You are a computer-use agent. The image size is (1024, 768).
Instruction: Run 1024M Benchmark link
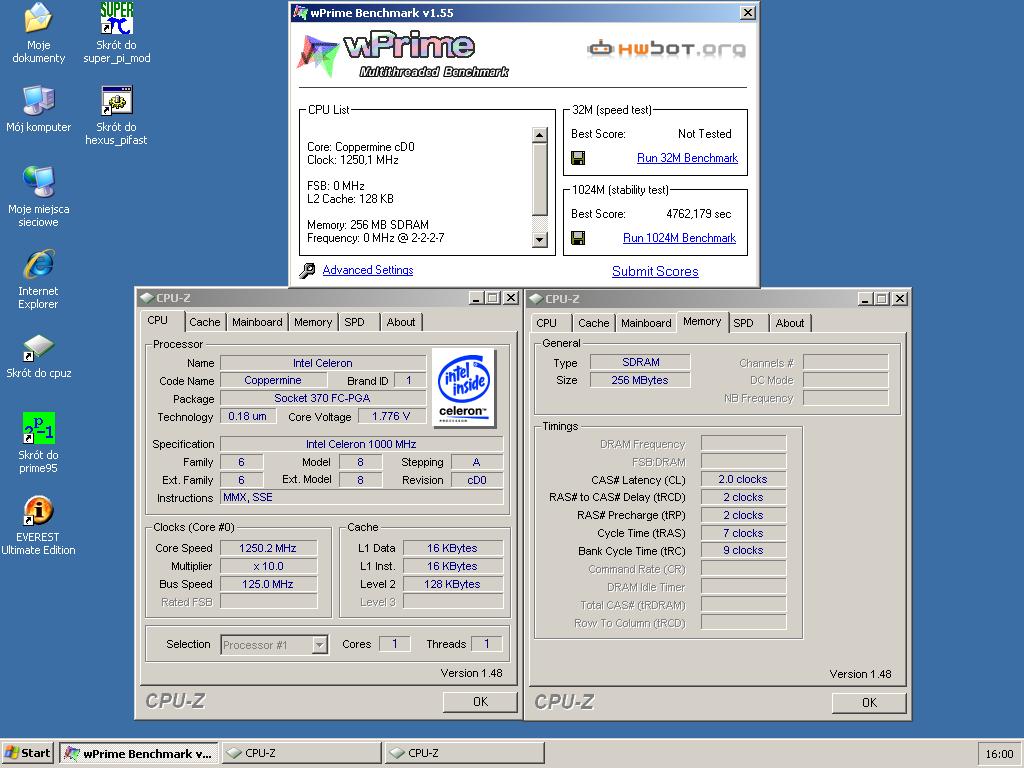[x=679, y=238]
